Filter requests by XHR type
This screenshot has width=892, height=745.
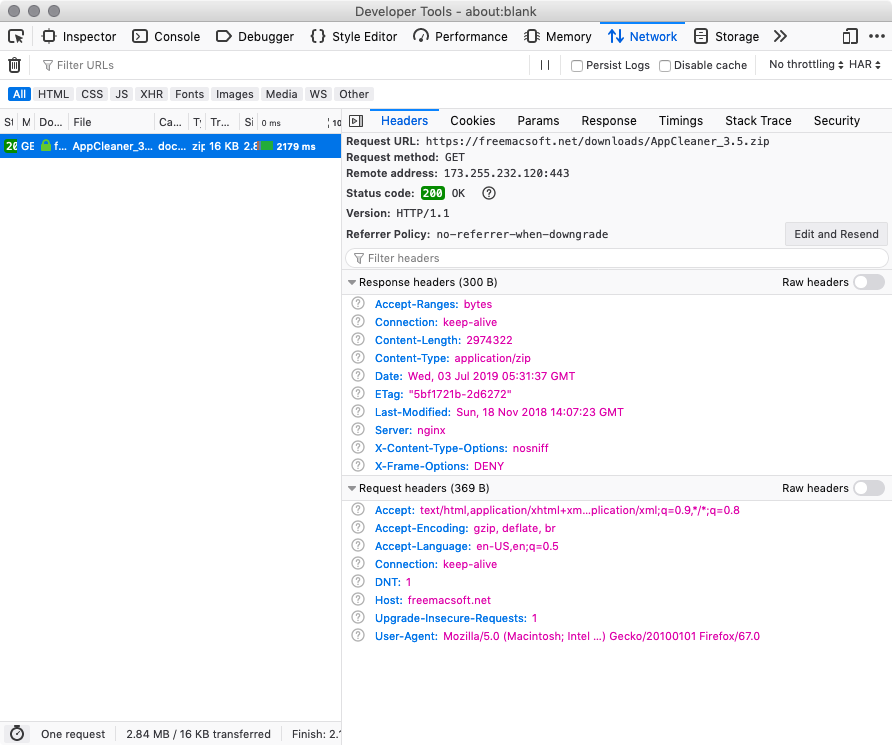(x=151, y=94)
